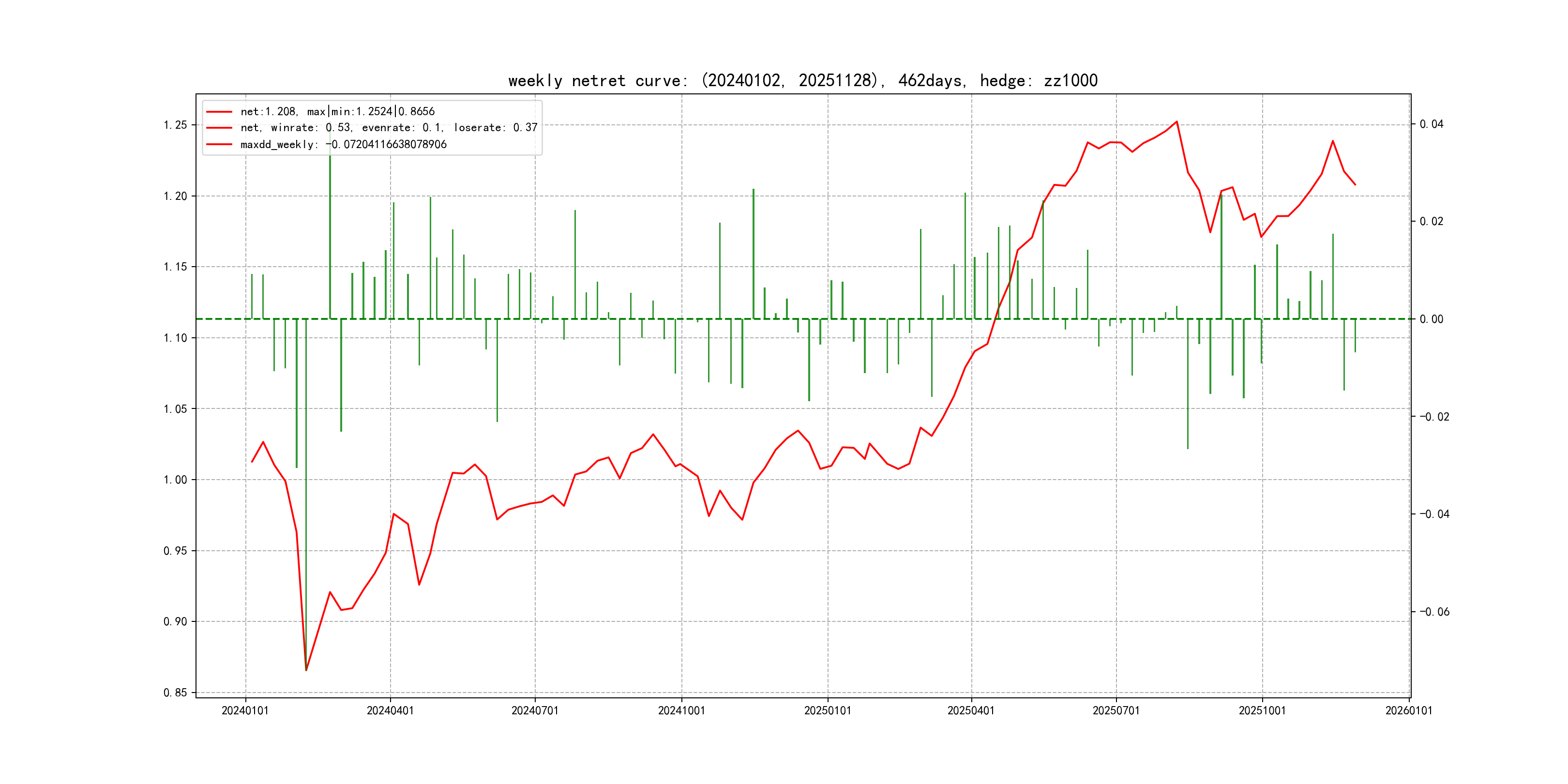Click the -0.06 right axis label
Viewport: 1568px width, 784px height.
coord(1434,612)
